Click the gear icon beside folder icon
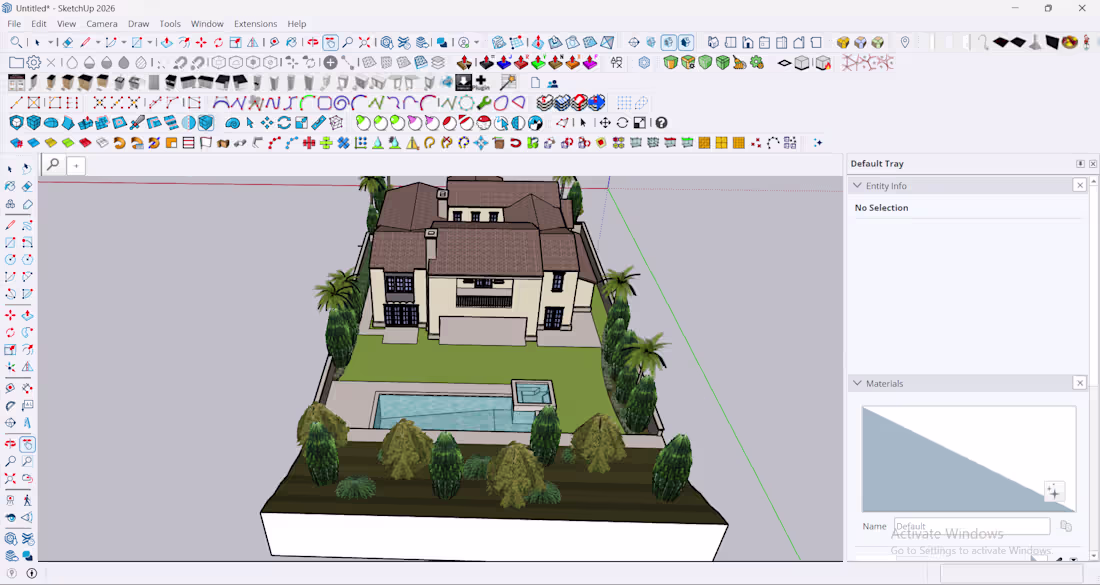 [x=33, y=62]
